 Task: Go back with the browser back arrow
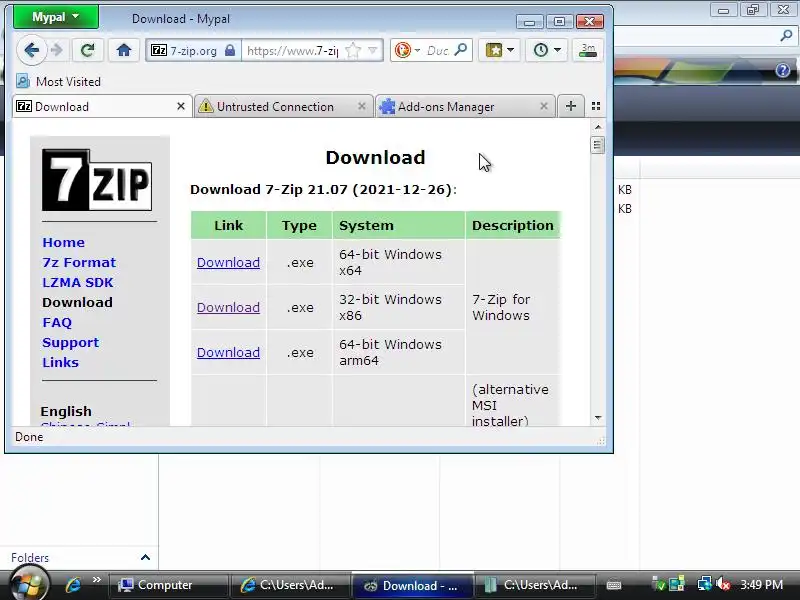(x=32, y=50)
